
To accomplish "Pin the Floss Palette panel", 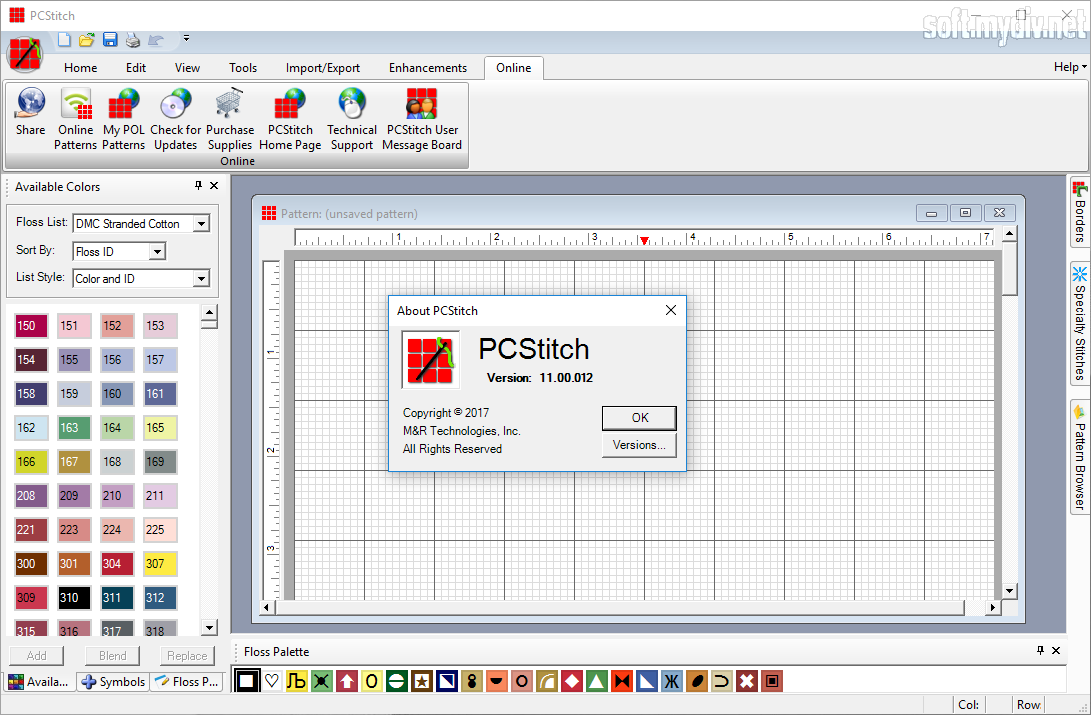I will [1040, 650].
